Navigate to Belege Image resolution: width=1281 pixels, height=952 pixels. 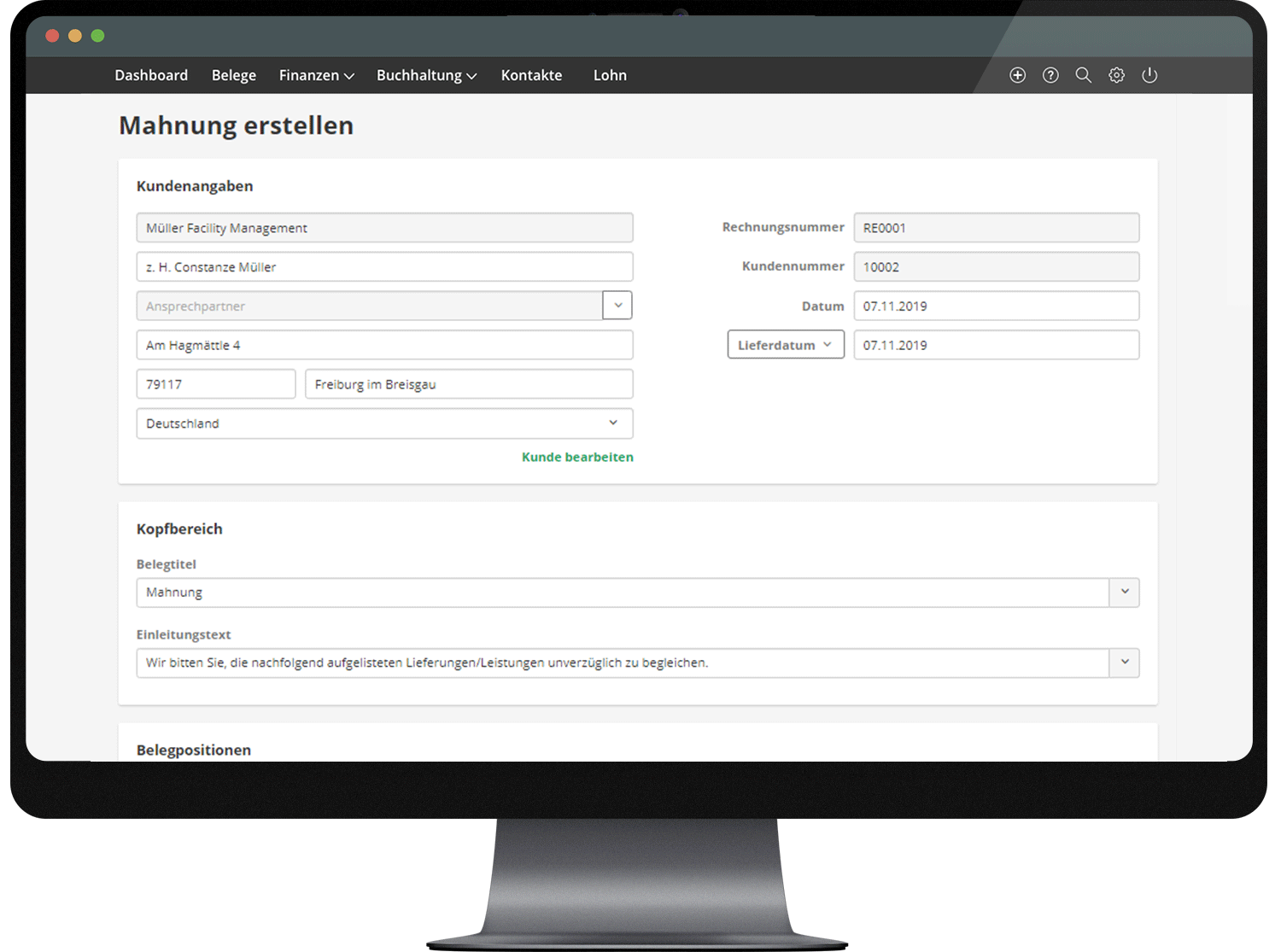(x=234, y=75)
